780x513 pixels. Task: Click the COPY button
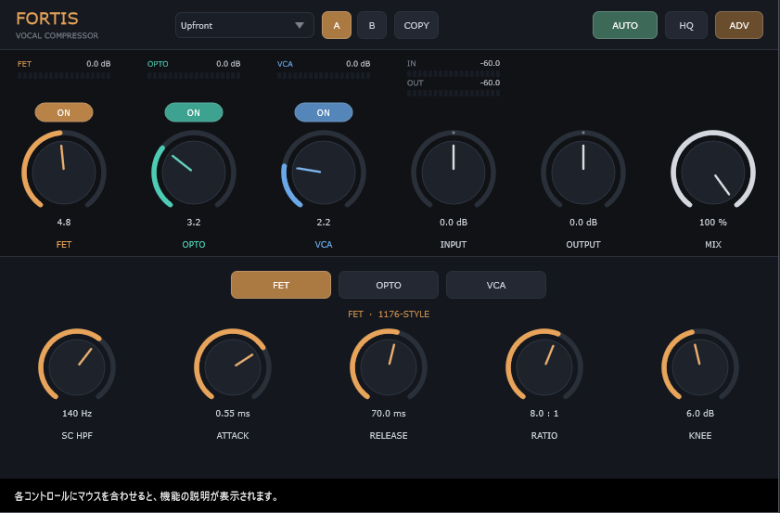[x=416, y=25]
